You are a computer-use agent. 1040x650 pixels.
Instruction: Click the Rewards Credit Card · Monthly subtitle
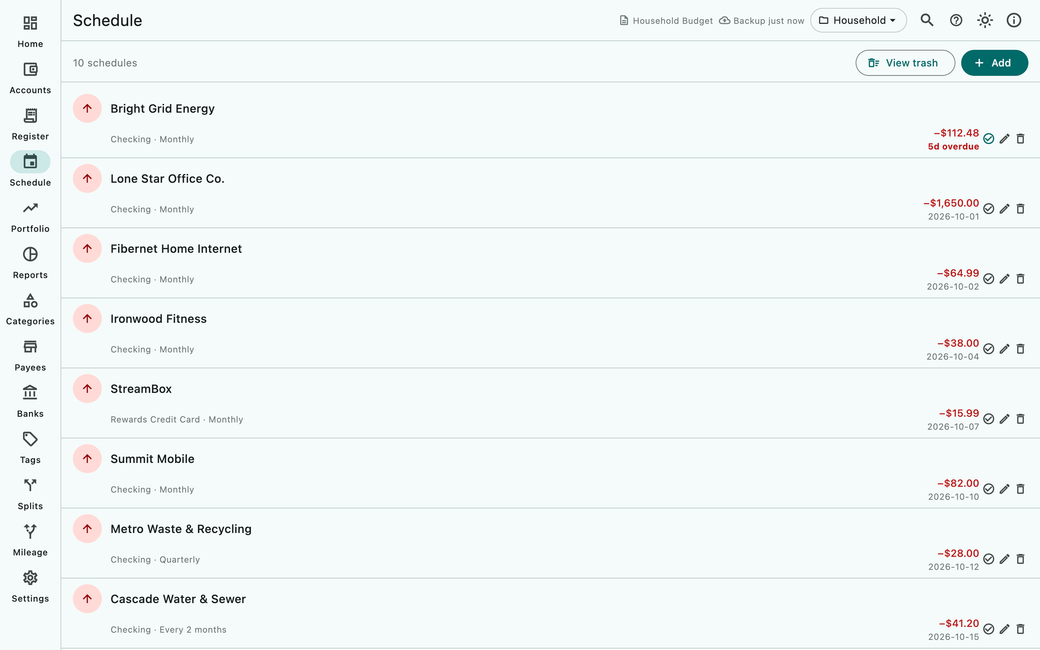tap(176, 420)
